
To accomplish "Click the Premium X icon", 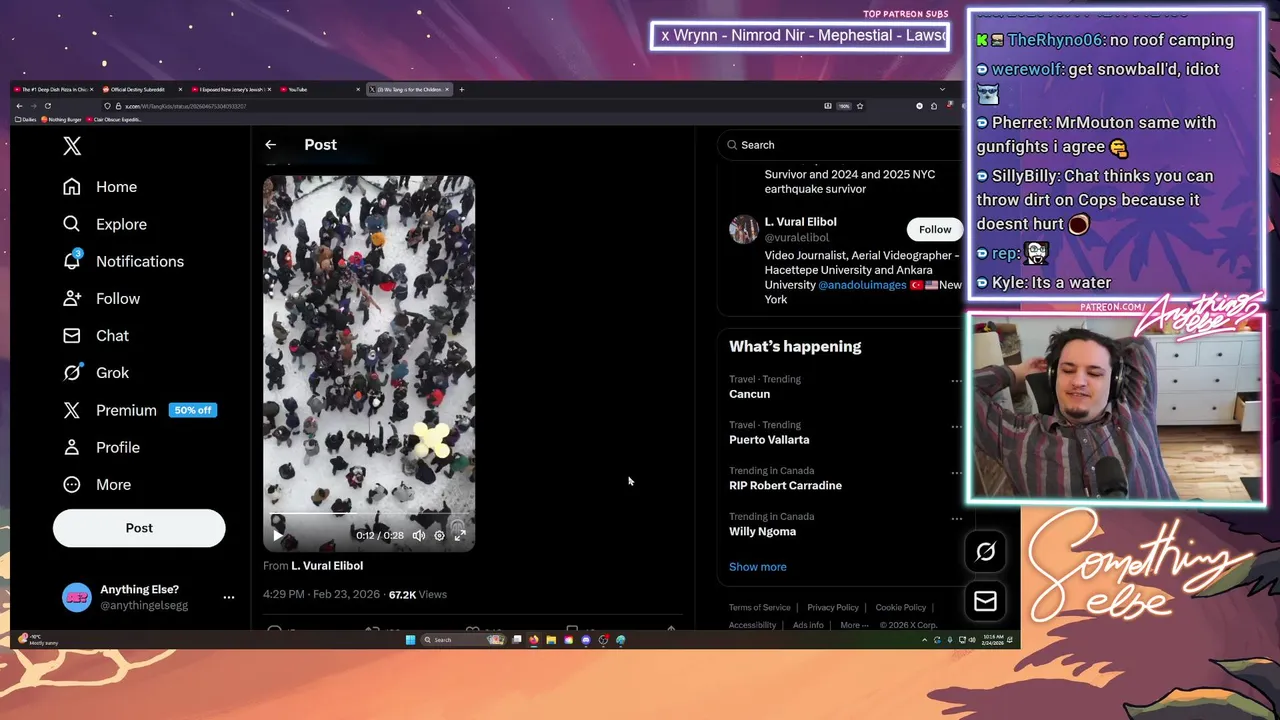I will click(72, 410).
